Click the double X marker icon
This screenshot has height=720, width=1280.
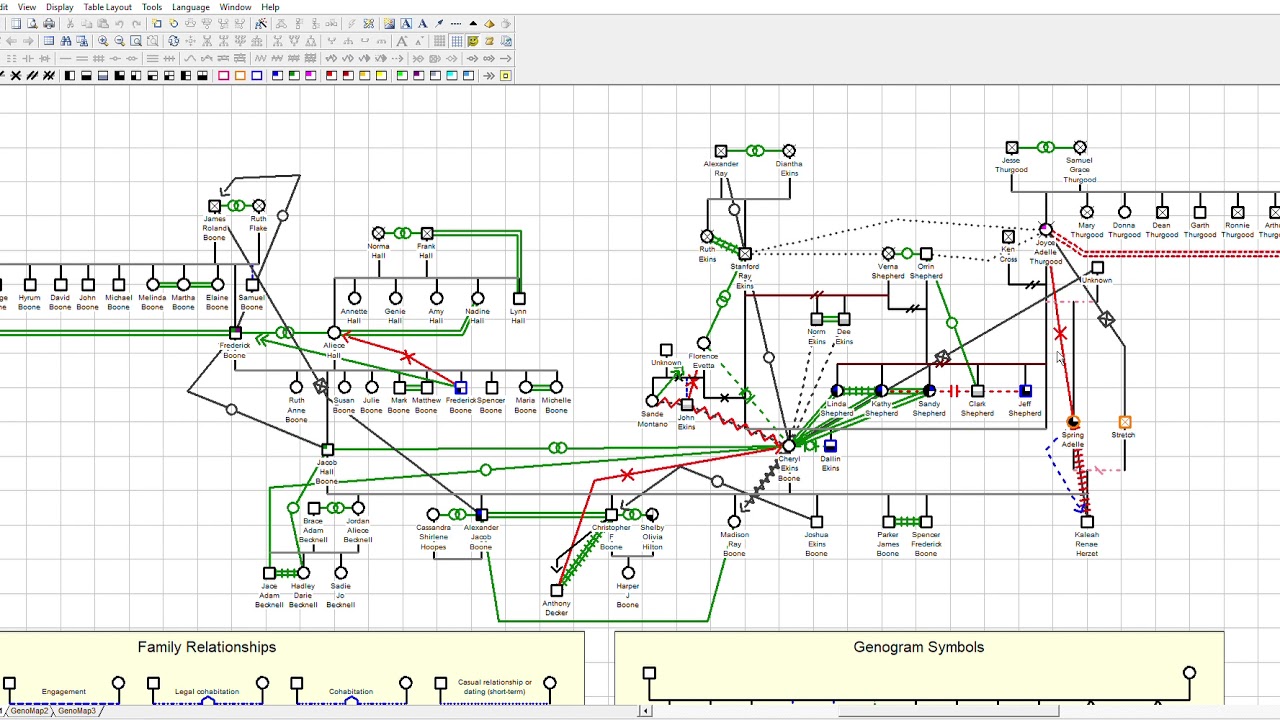tap(49, 75)
